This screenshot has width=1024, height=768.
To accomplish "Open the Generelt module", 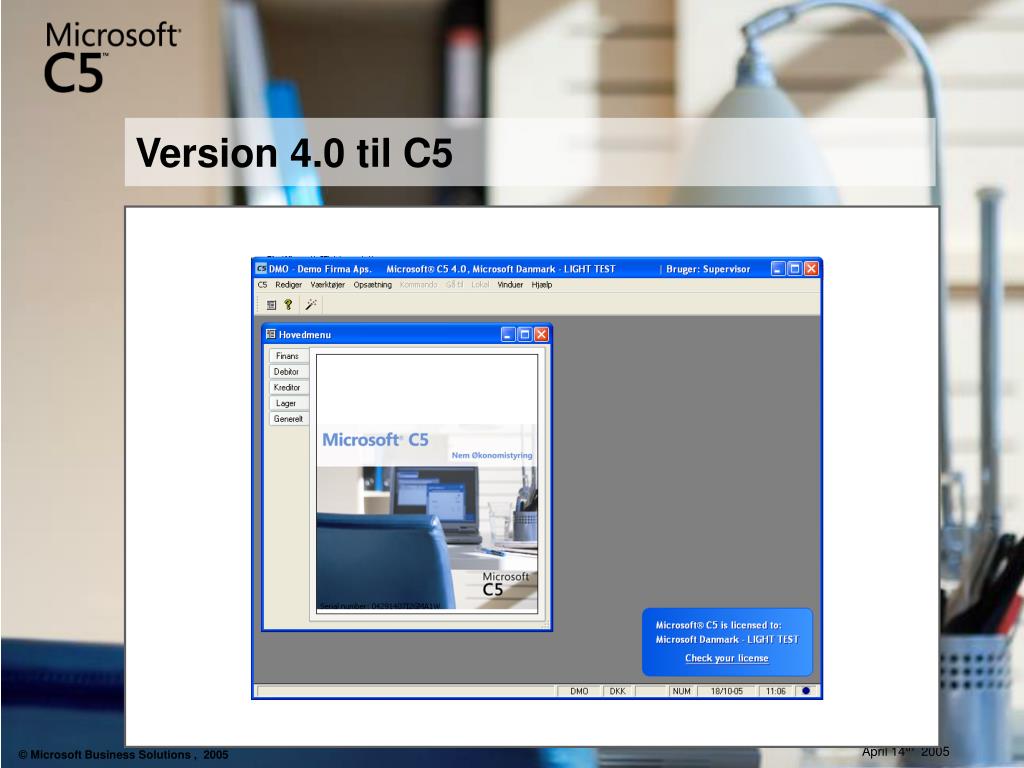I will pos(287,419).
